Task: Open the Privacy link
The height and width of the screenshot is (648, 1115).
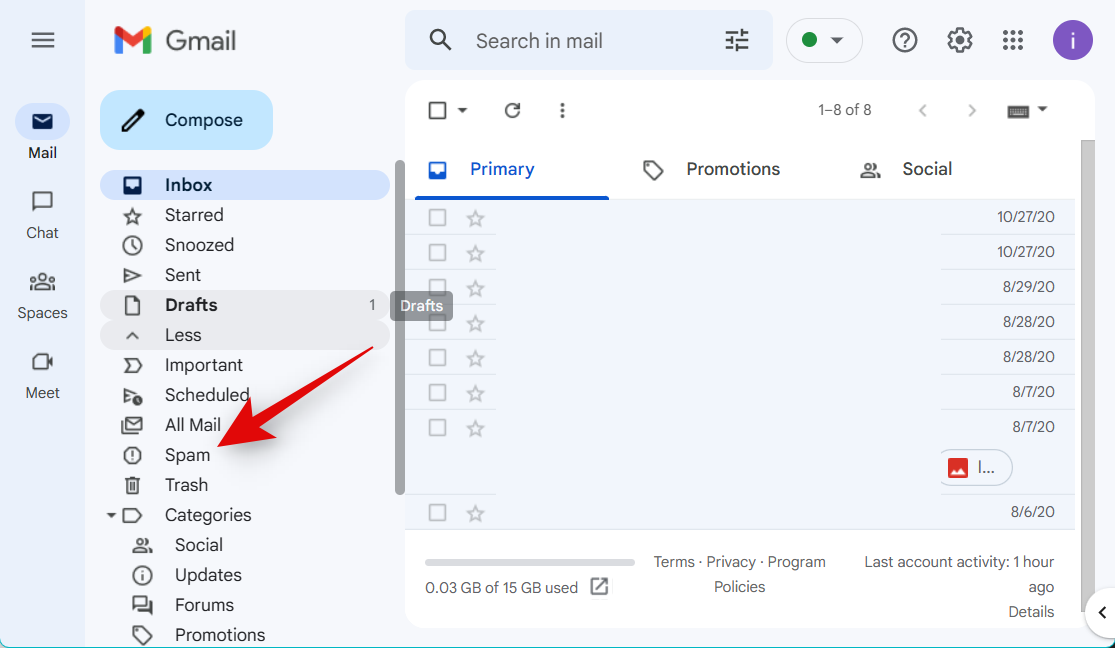Action: click(x=731, y=562)
